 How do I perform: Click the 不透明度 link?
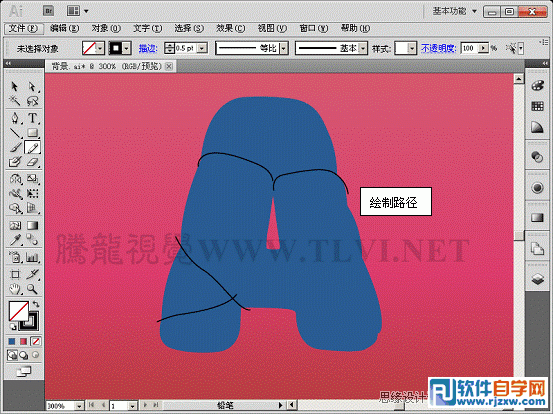point(439,48)
